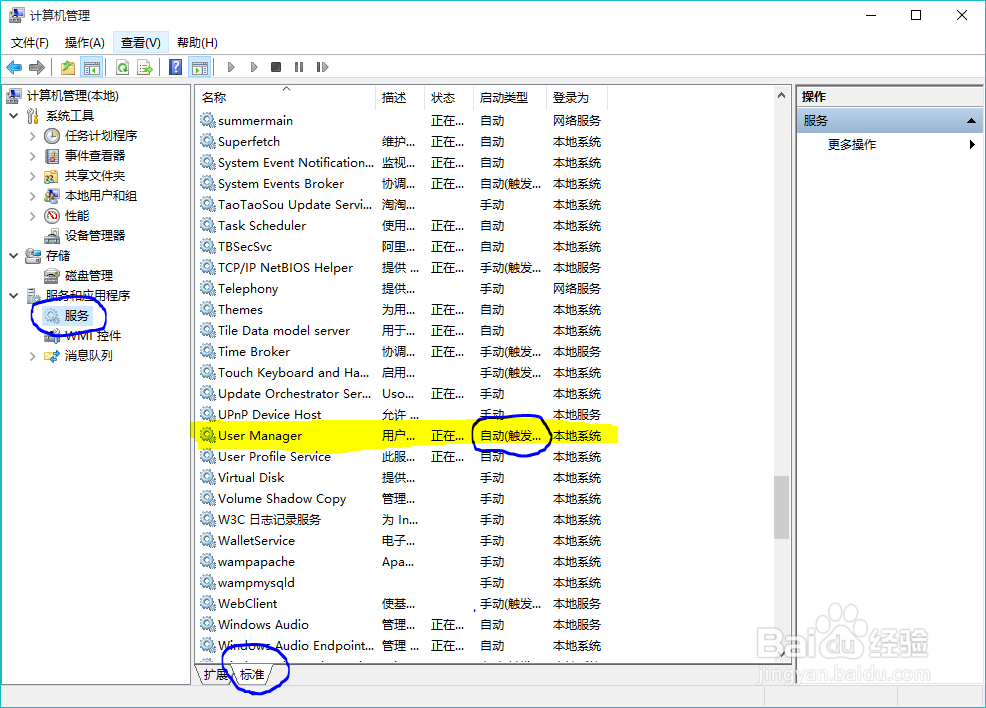986x708 pixels.
Task: Click the back navigation arrow icon
Action: coord(14,67)
